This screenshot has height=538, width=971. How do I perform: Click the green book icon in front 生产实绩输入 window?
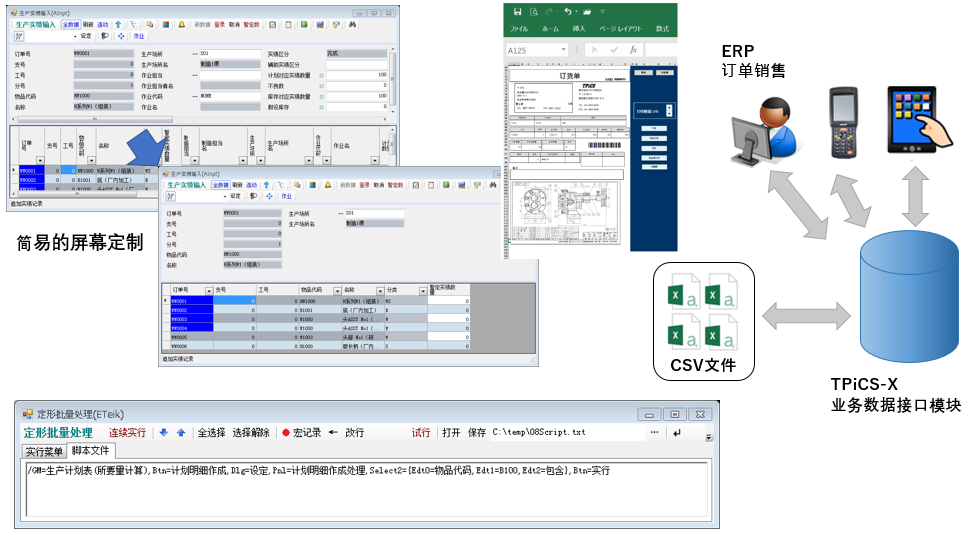pos(446,185)
